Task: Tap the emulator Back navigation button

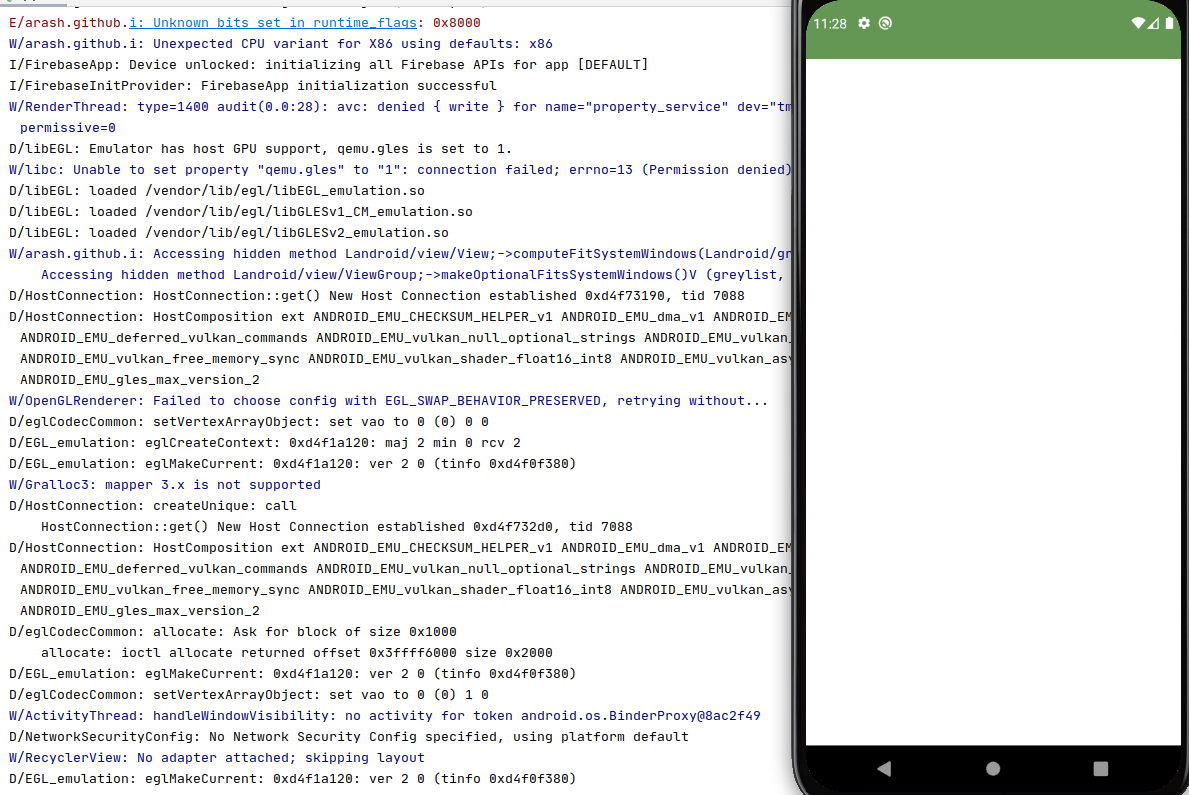Action: 884,768
